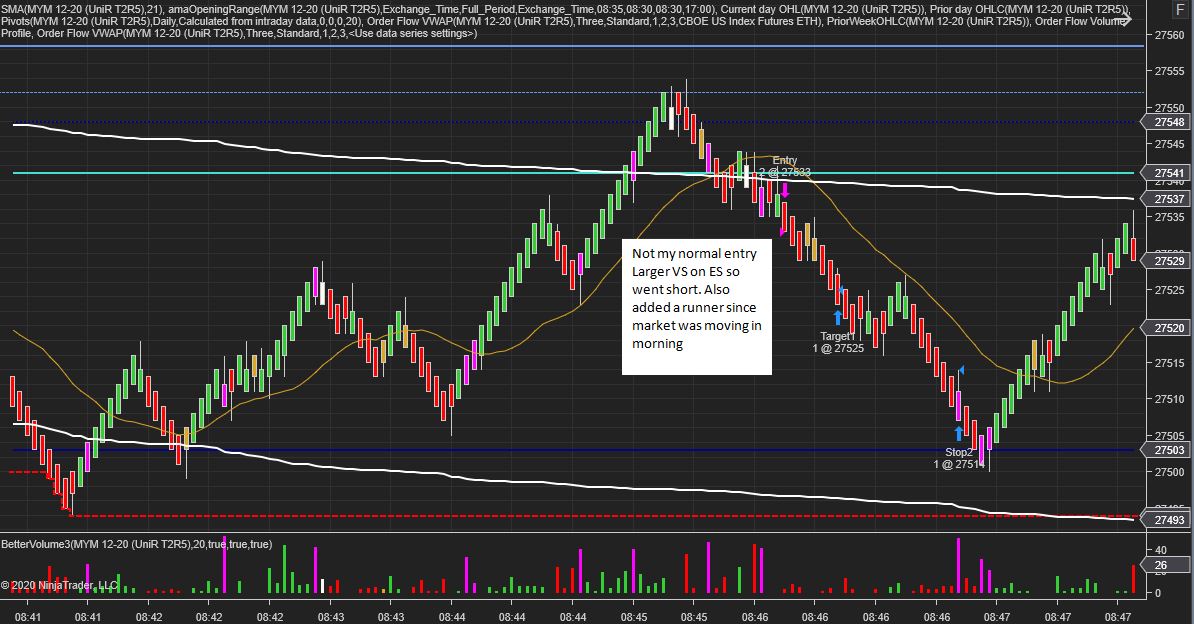Click the right arrow icon after indicator labels
Viewport: 1194px width, 624px height.
tap(1123, 18)
